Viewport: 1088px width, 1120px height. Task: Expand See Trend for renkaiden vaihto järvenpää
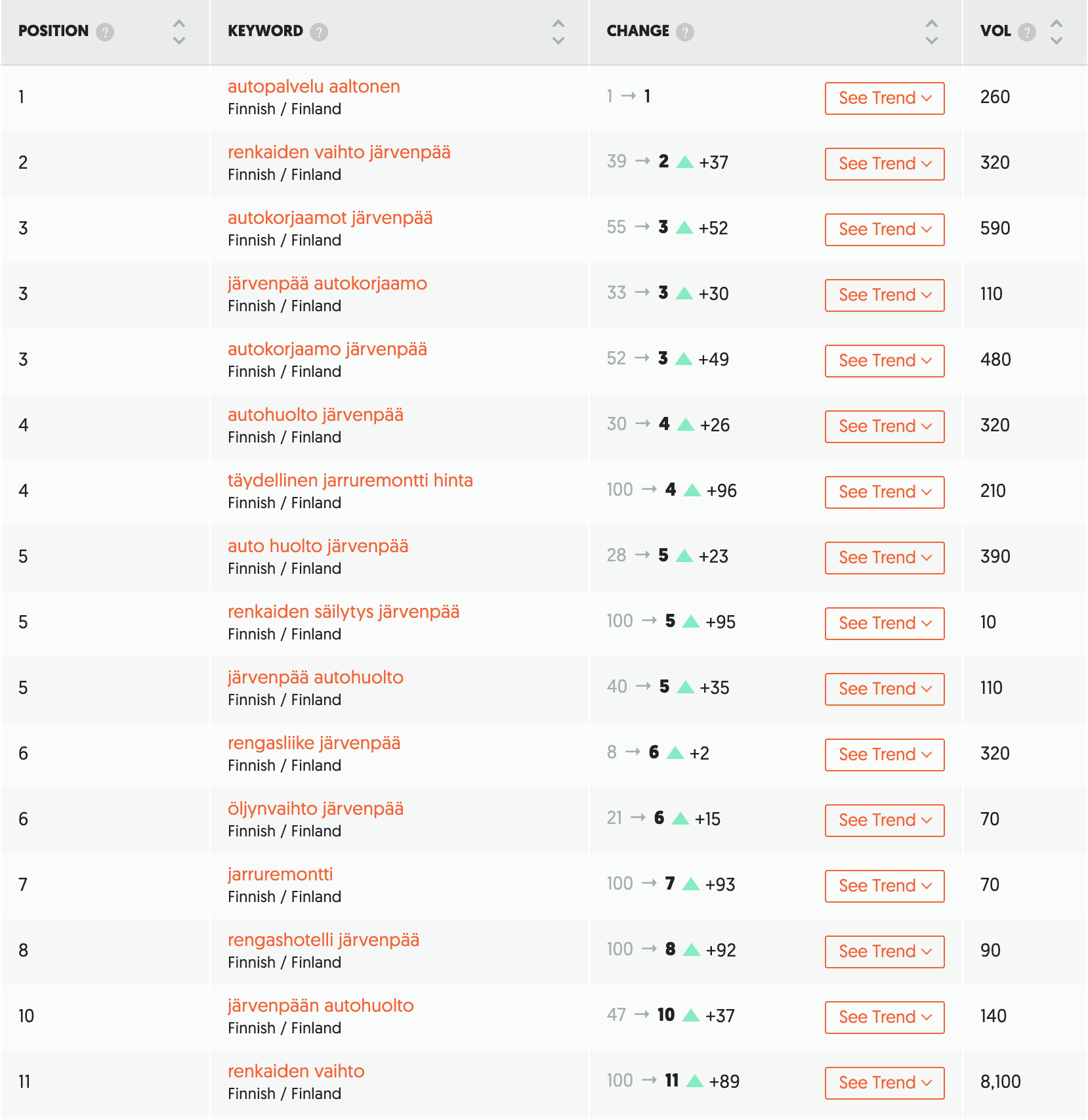884,164
